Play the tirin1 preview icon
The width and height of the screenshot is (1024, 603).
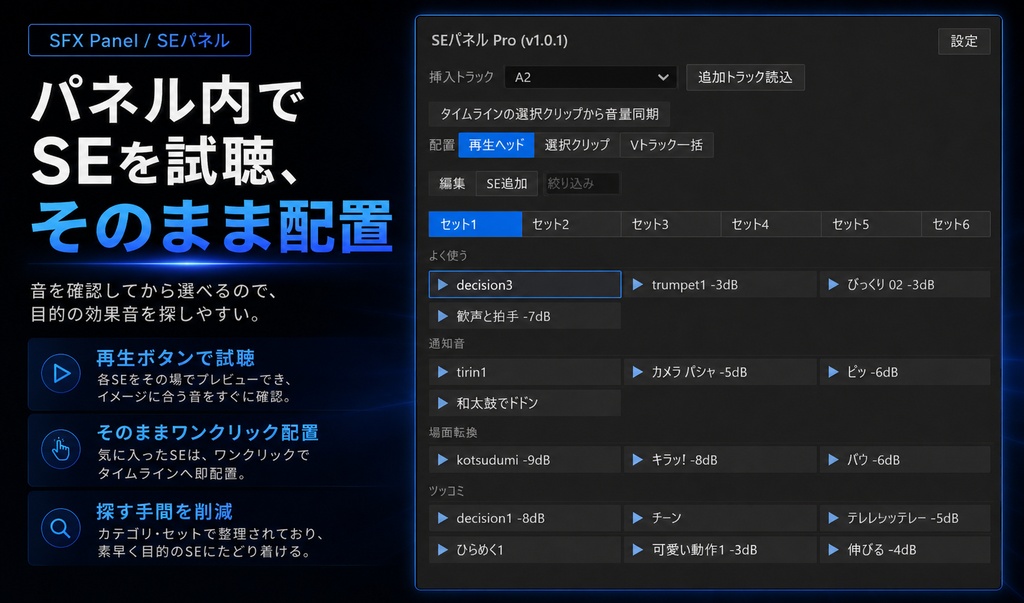click(443, 372)
